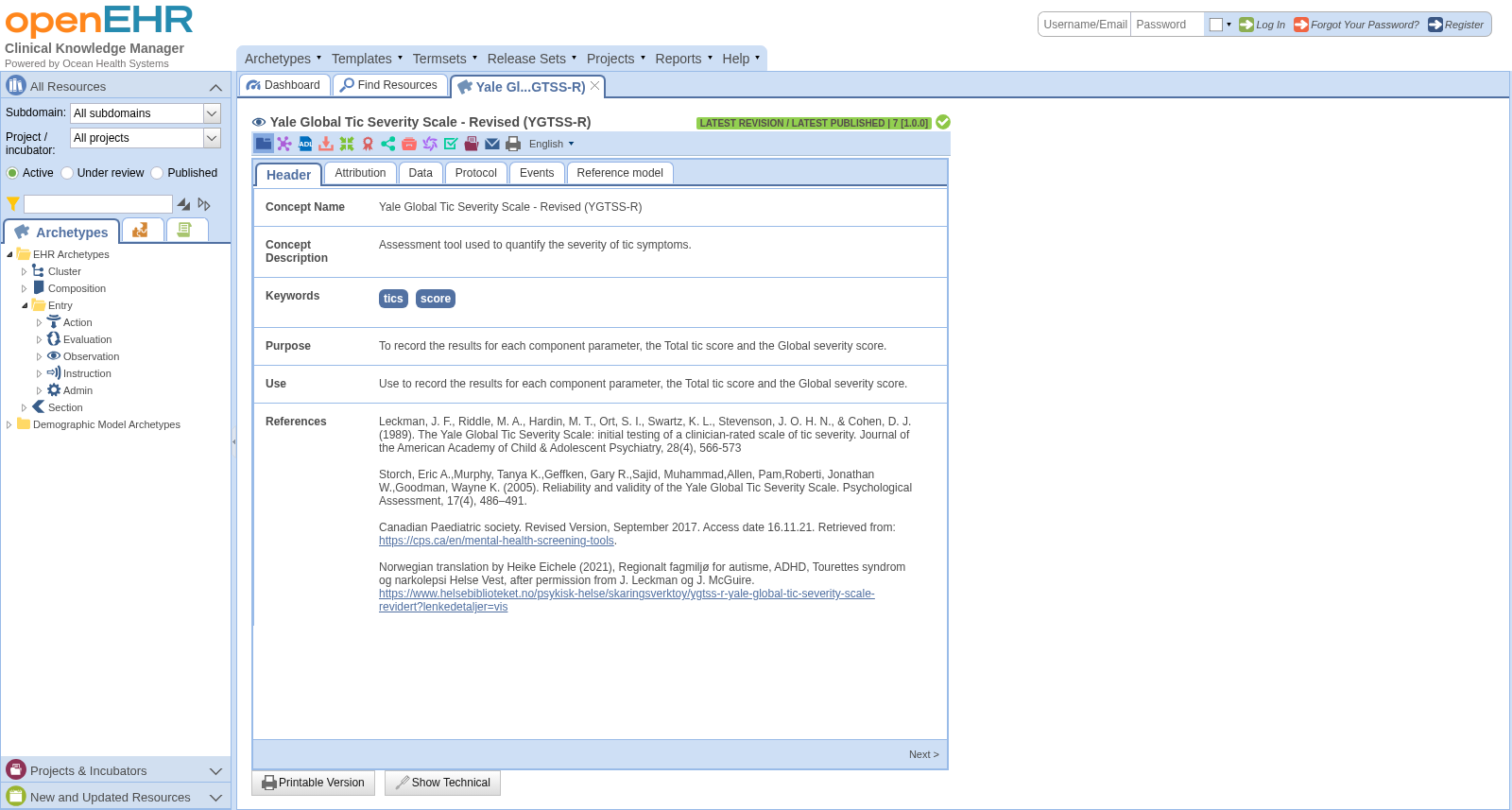The image size is (1512, 810).
Task: Click the Log In arrow icon
Action: pos(1246,25)
